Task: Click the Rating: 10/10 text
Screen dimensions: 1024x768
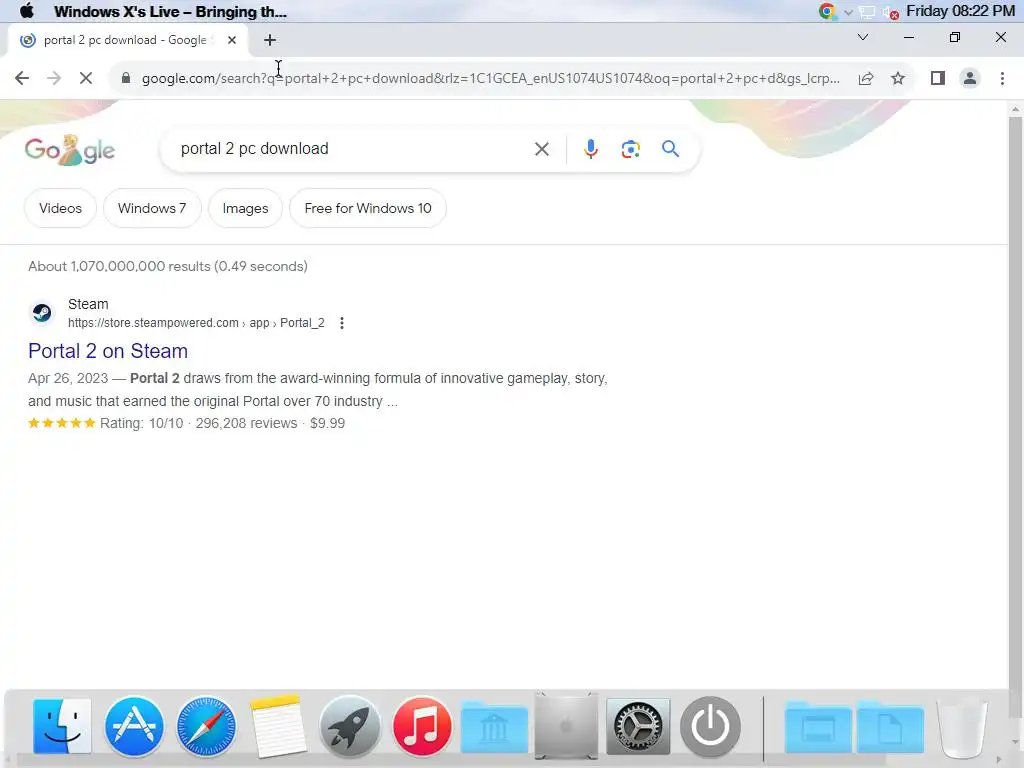Action: coord(141,423)
